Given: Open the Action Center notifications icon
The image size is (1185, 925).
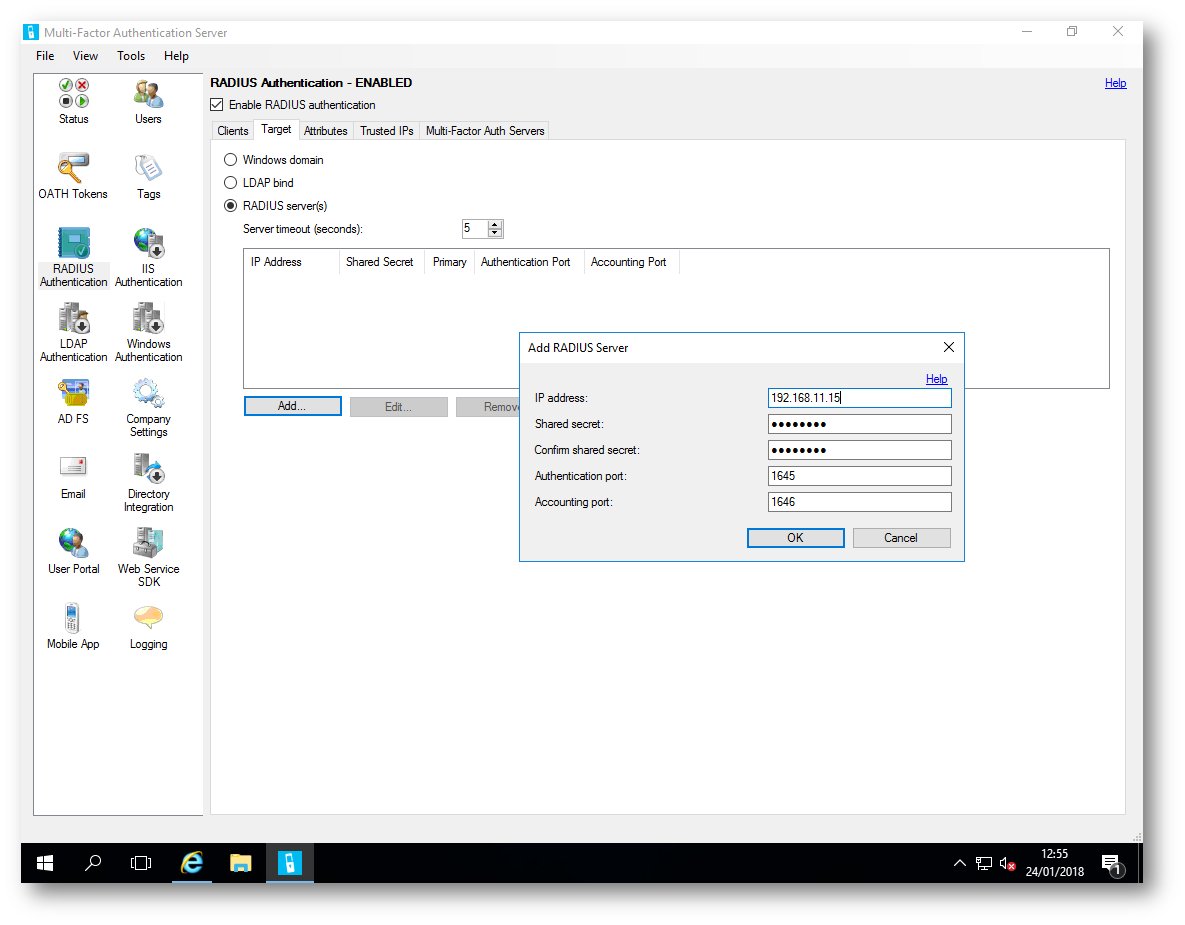Looking at the screenshot, I should (x=1112, y=865).
